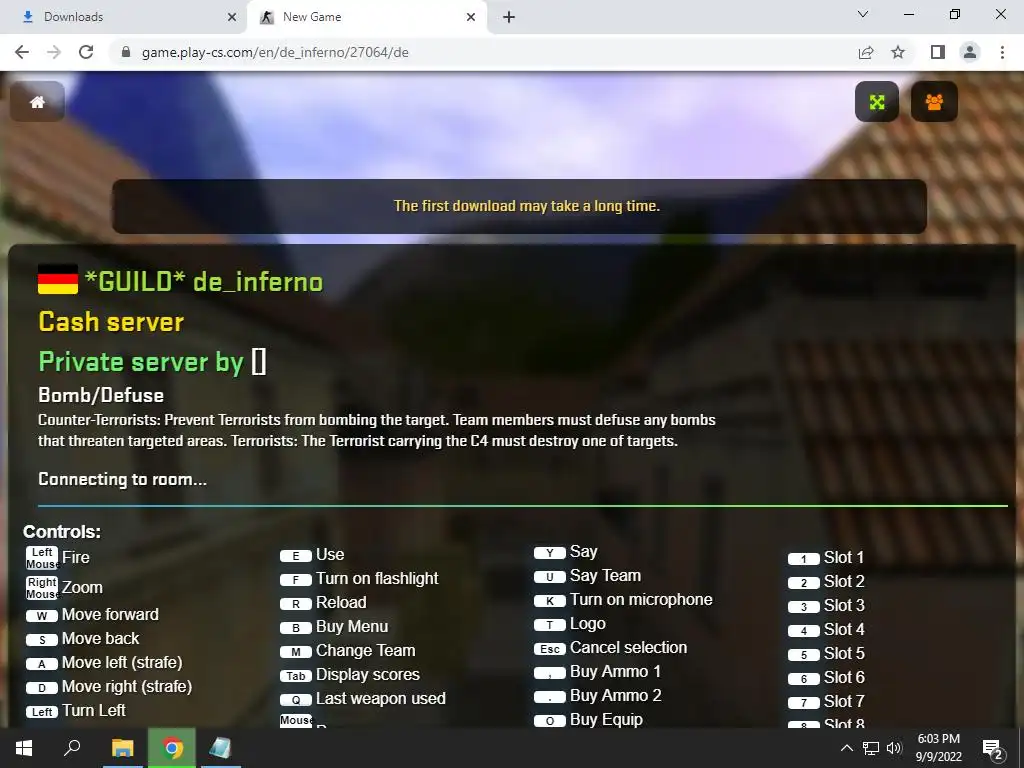The width and height of the screenshot is (1024, 768).
Task: Click the O 'Buy Equip' entry
Action: click(x=588, y=720)
